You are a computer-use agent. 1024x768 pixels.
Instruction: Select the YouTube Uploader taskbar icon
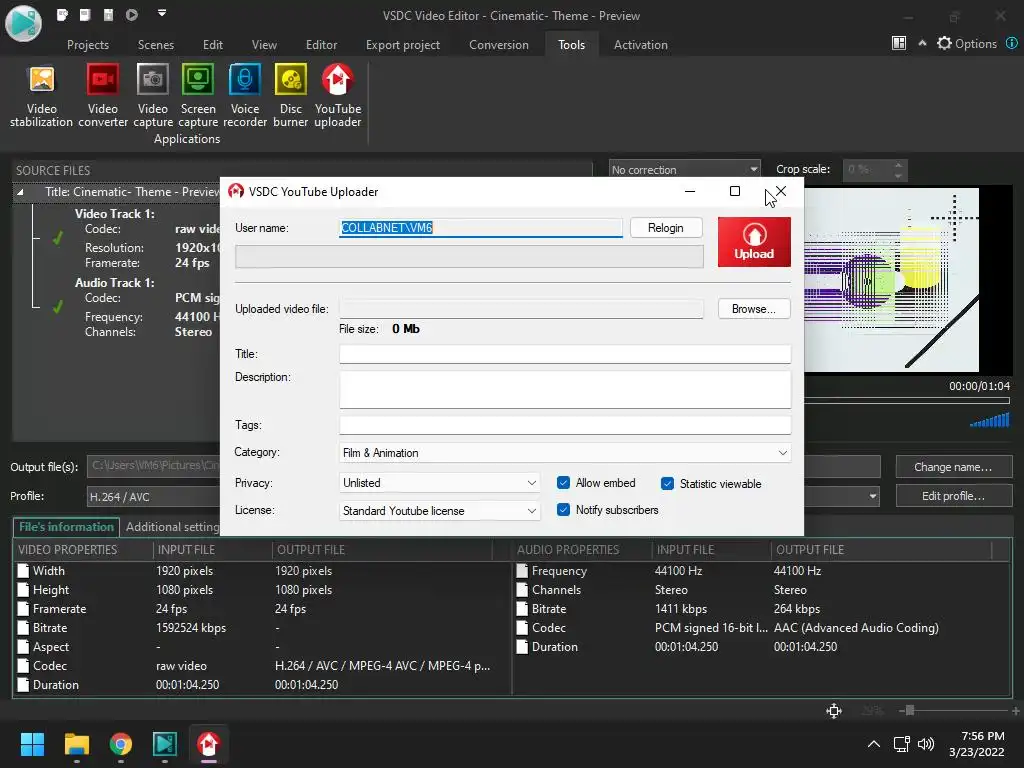click(x=208, y=744)
